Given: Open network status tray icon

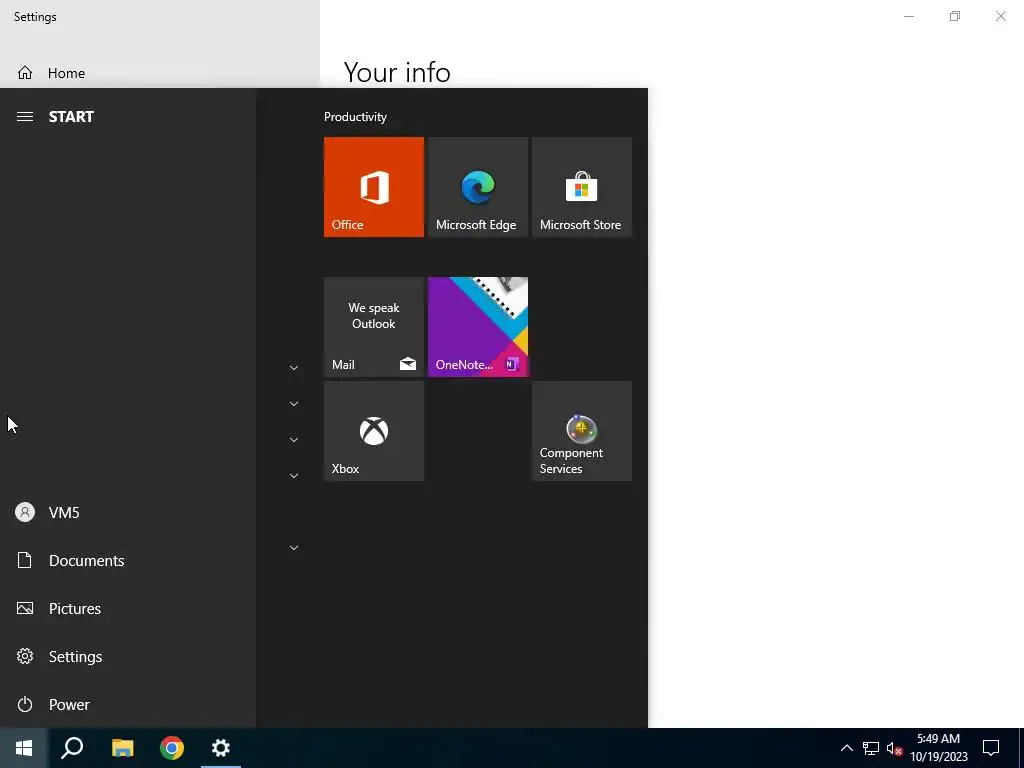Looking at the screenshot, I should point(871,748).
